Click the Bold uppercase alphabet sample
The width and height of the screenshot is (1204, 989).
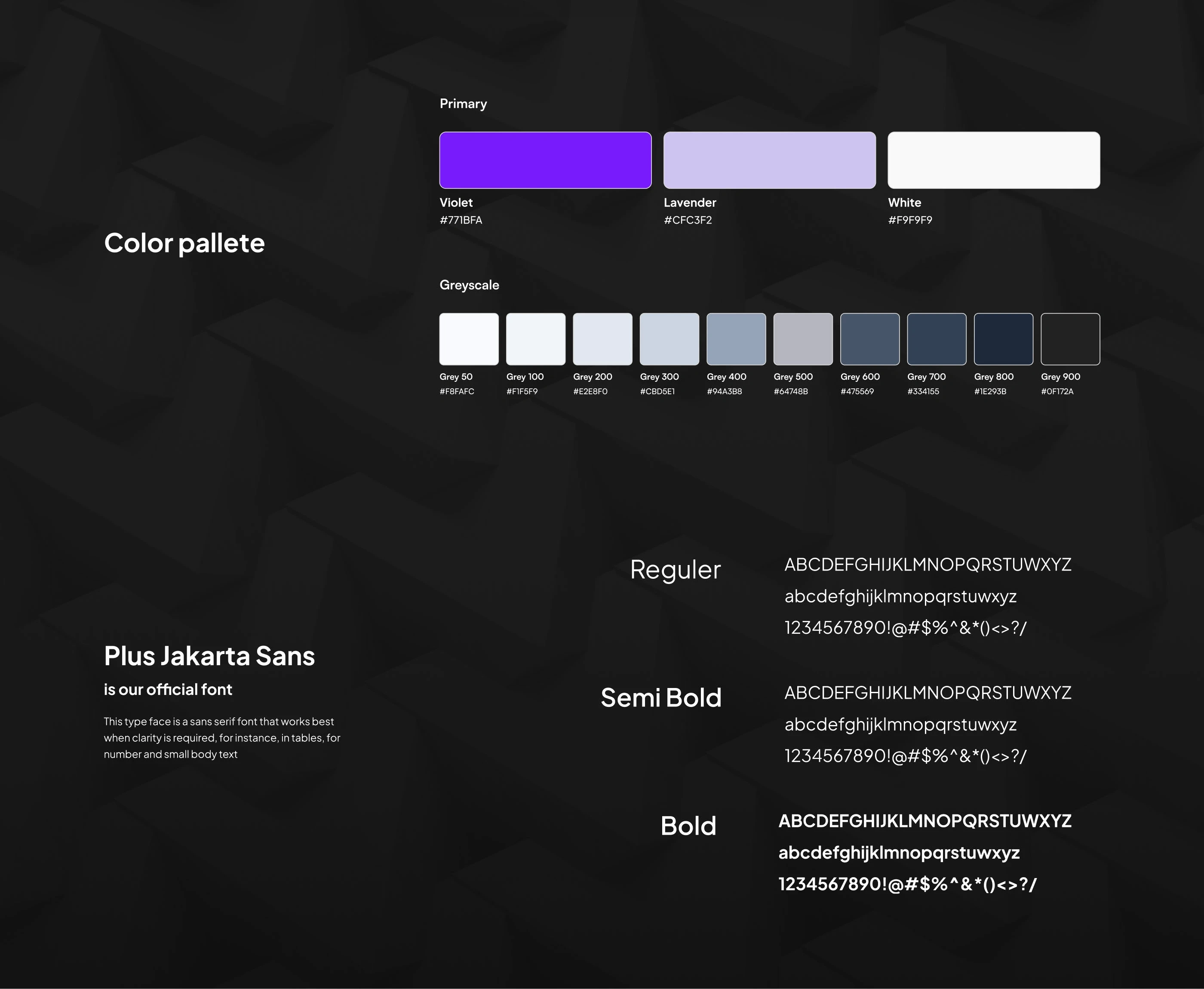click(x=925, y=821)
